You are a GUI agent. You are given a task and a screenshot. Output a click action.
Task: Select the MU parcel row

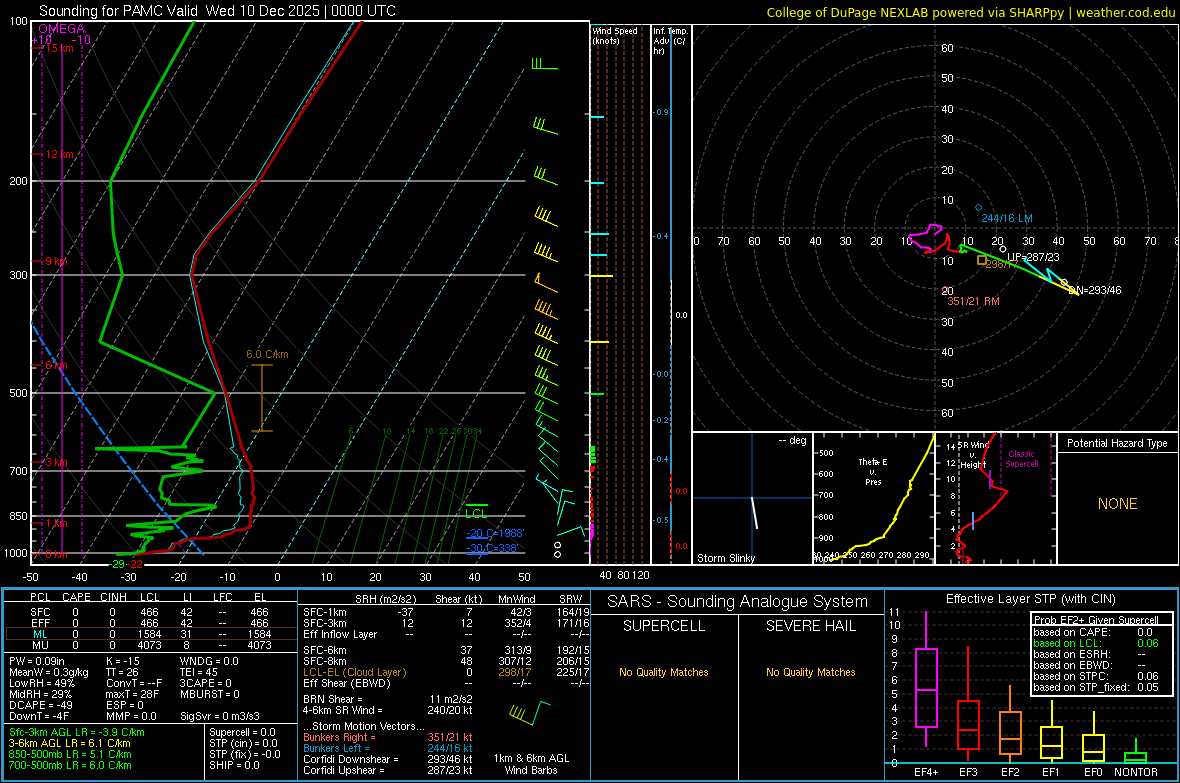pyautogui.click(x=151, y=645)
